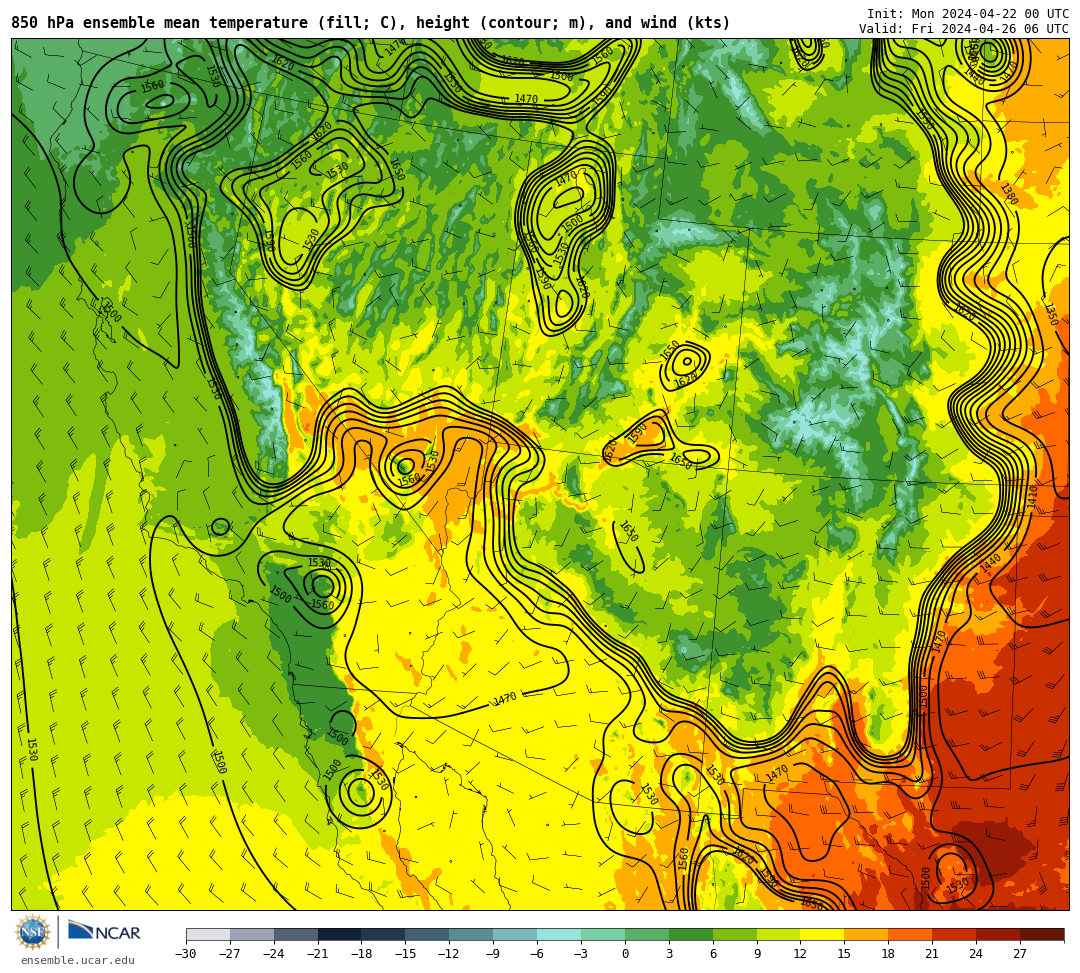Click the Valid: Fri 2024-04-26 06 UTC text
1080x973 pixels.
964,29
